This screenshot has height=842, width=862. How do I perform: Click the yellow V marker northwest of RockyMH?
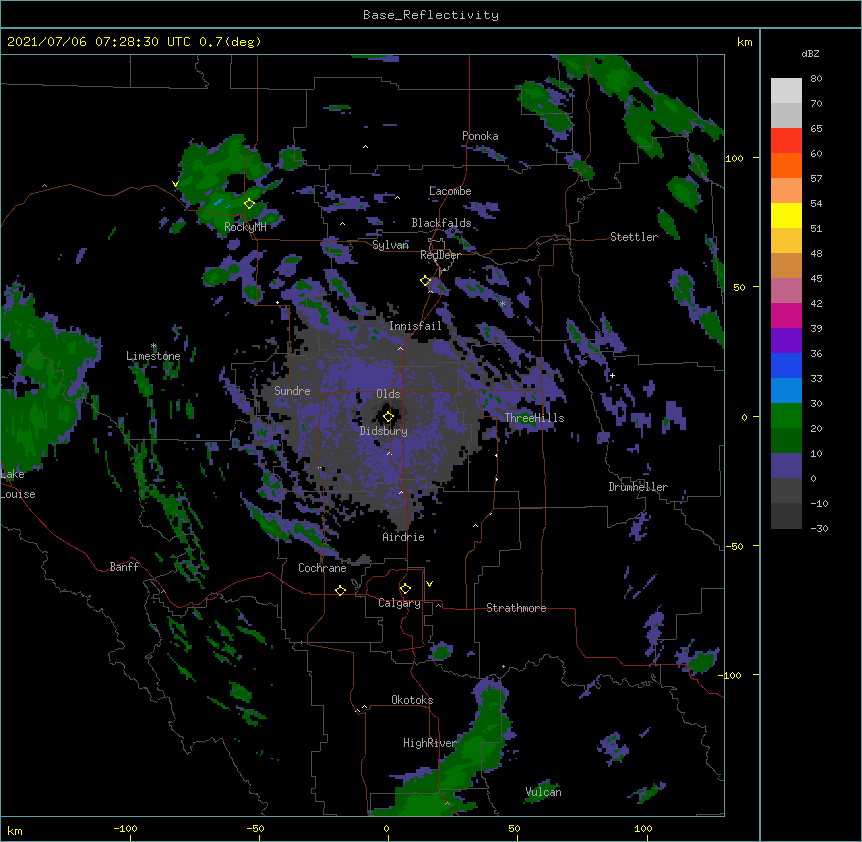pos(175,184)
